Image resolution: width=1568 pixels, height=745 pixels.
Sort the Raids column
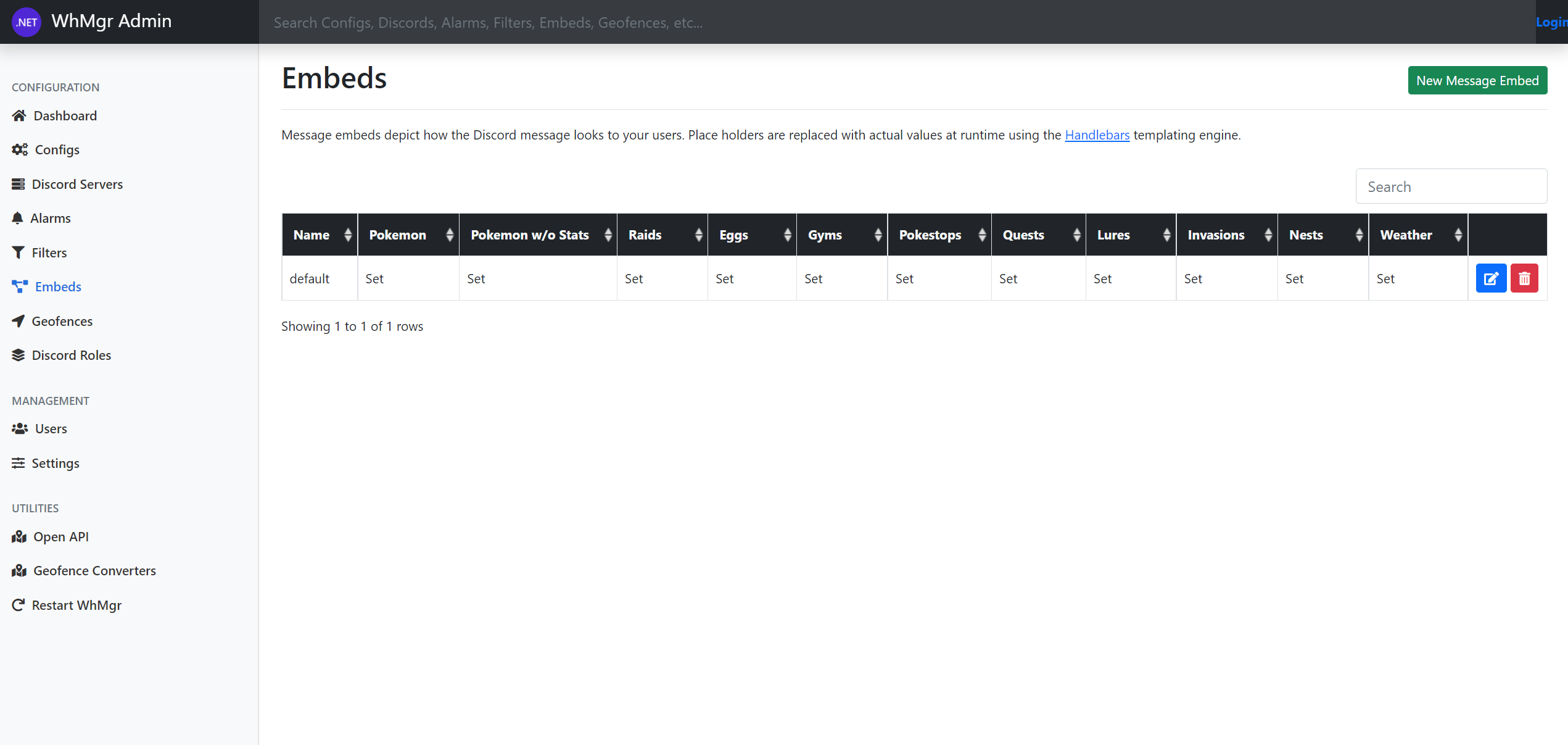tap(698, 235)
